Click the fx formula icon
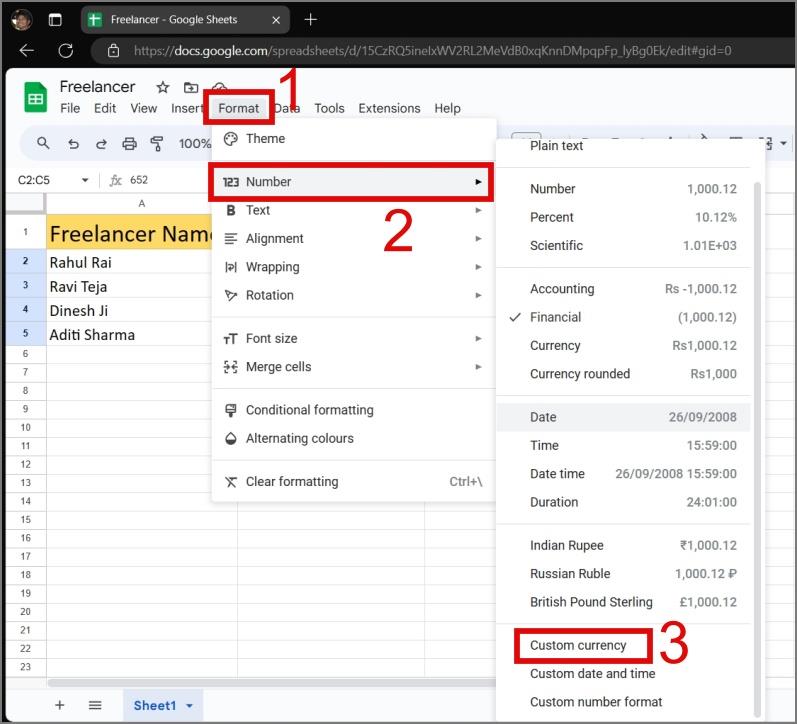Screen dimensions: 797x724 coord(116,180)
